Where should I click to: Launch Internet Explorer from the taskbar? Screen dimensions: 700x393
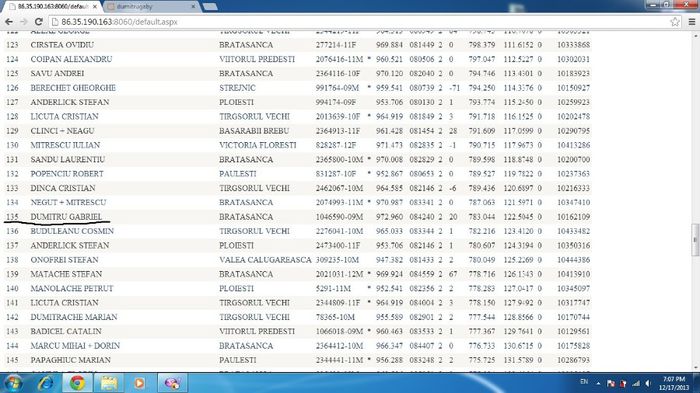point(46,383)
